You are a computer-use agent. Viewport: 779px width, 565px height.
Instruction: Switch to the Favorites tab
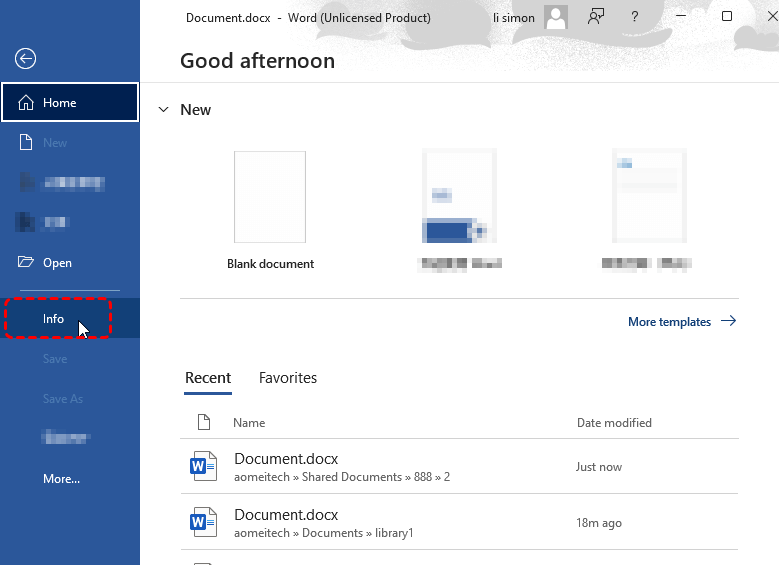pos(288,378)
